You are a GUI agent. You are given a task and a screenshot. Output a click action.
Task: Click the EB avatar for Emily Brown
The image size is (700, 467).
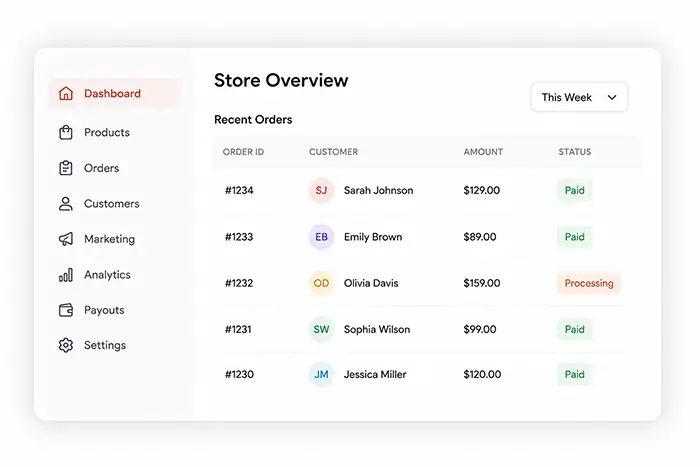(x=321, y=237)
